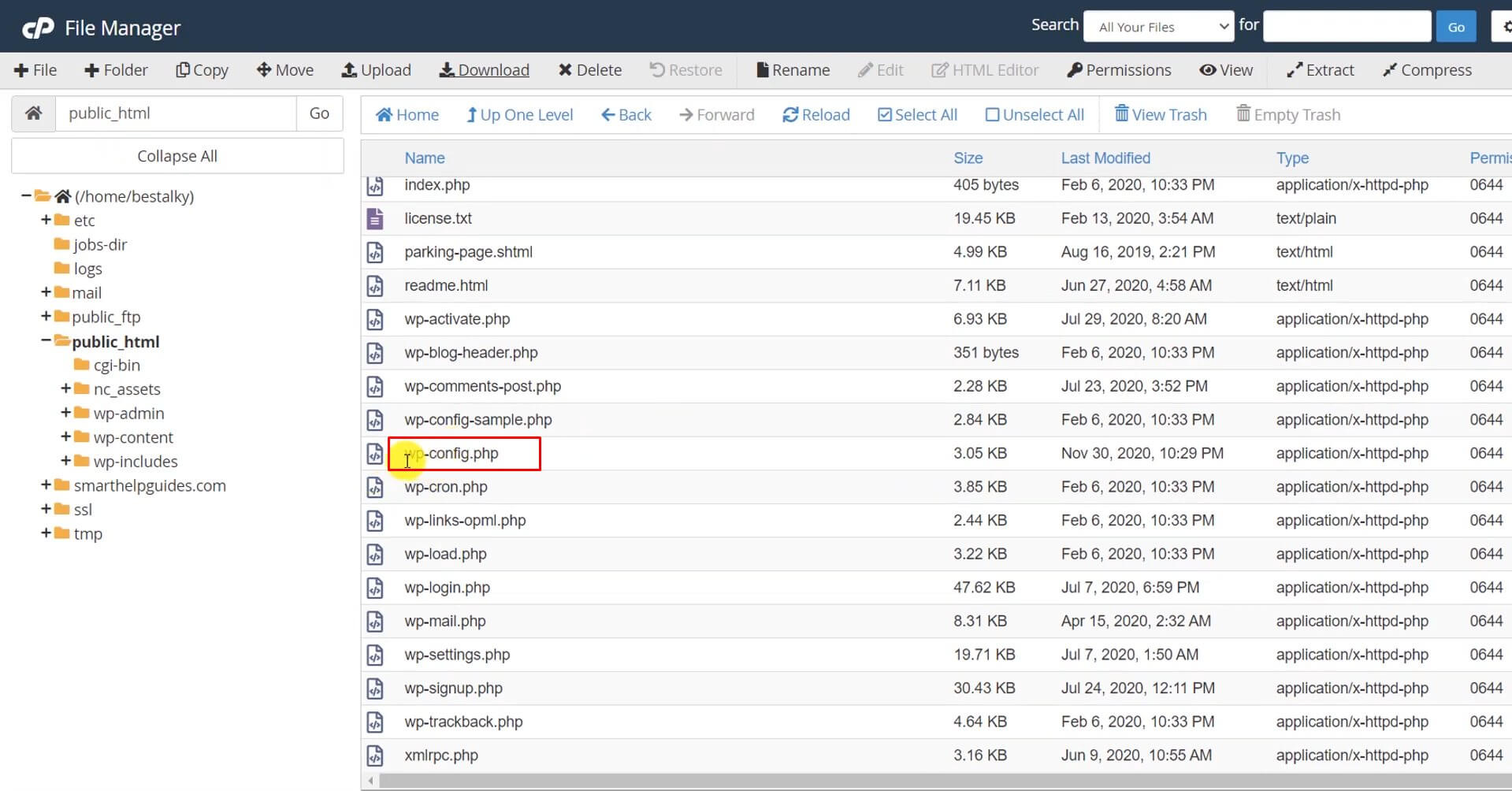Click the file icon of readme.html
Screen dimensions: 1512x791
(x=375, y=286)
